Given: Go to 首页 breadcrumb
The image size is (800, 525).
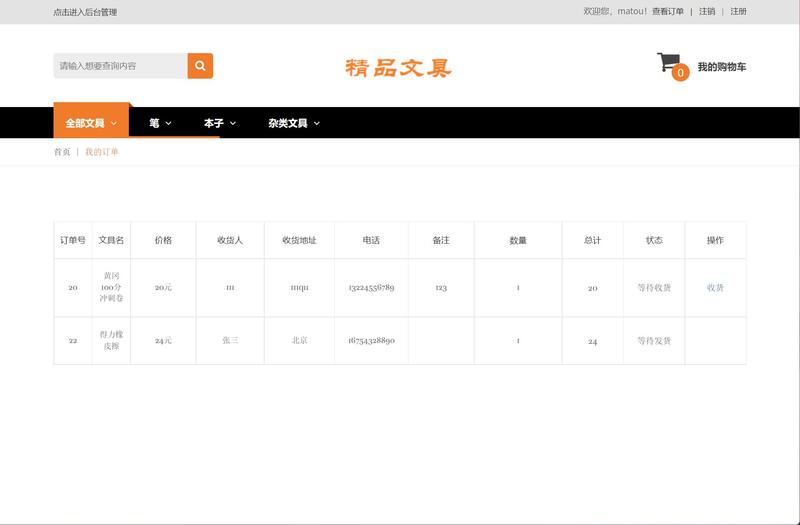Looking at the screenshot, I should [x=62, y=152].
